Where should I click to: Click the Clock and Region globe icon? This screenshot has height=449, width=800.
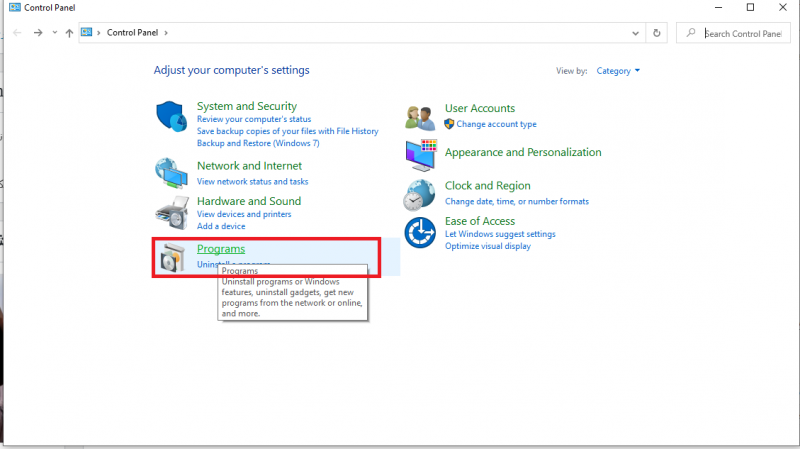[420, 193]
